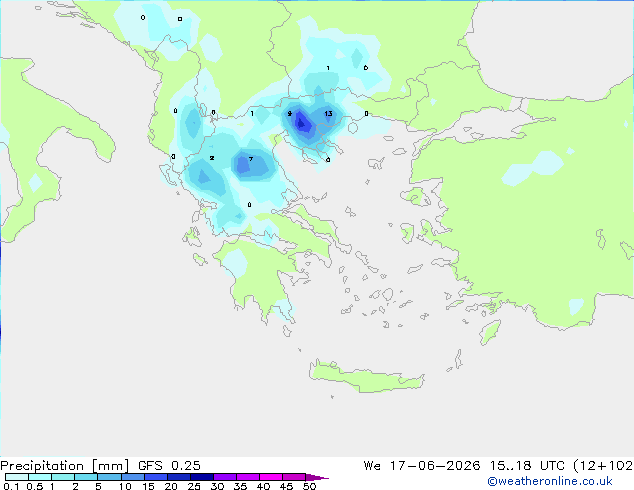The height and width of the screenshot is (490, 634).
Task: Click the 'We 17-06-2026' date text
Action: pos(422,466)
